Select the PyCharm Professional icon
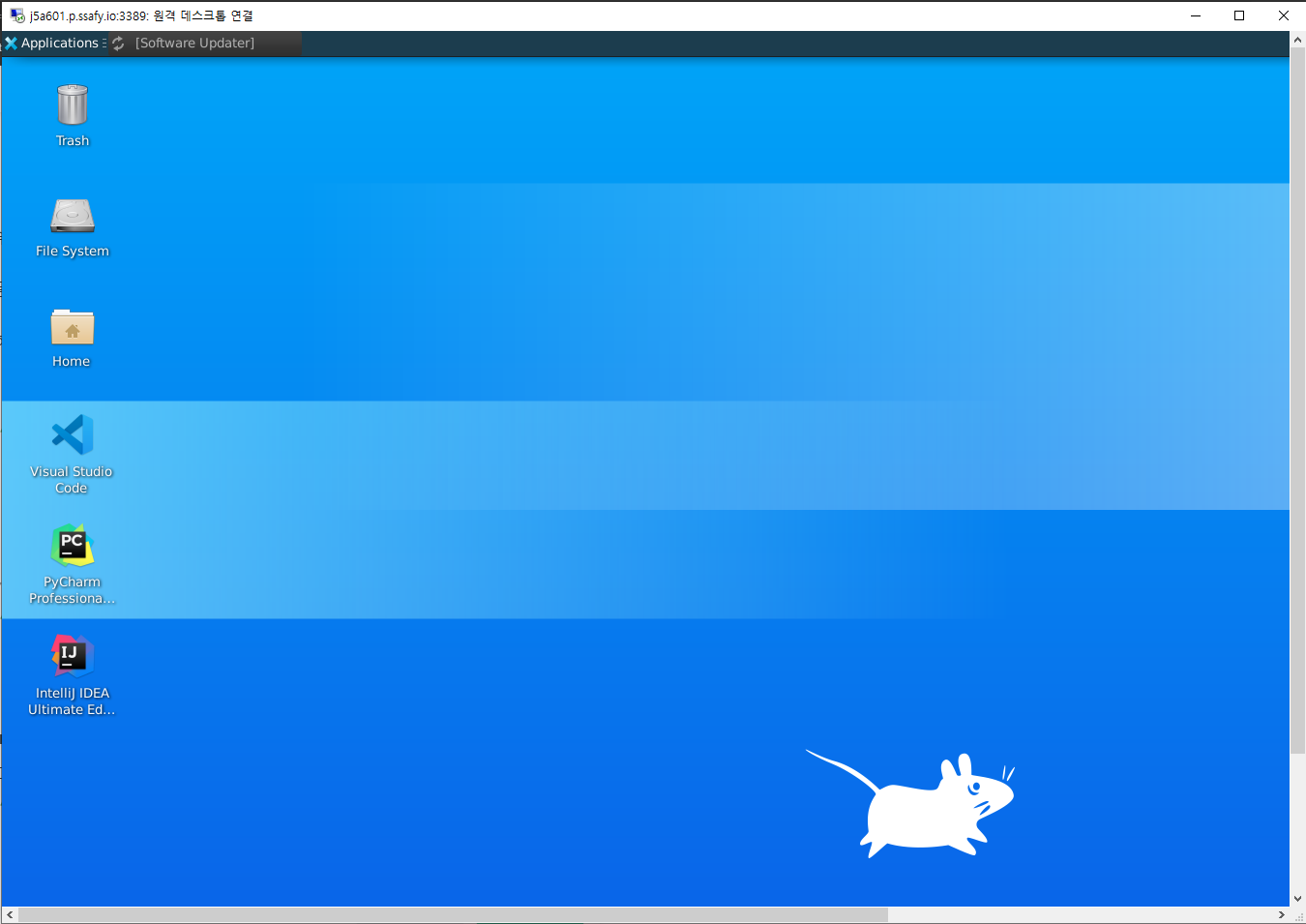The height and width of the screenshot is (924, 1306). [x=73, y=546]
